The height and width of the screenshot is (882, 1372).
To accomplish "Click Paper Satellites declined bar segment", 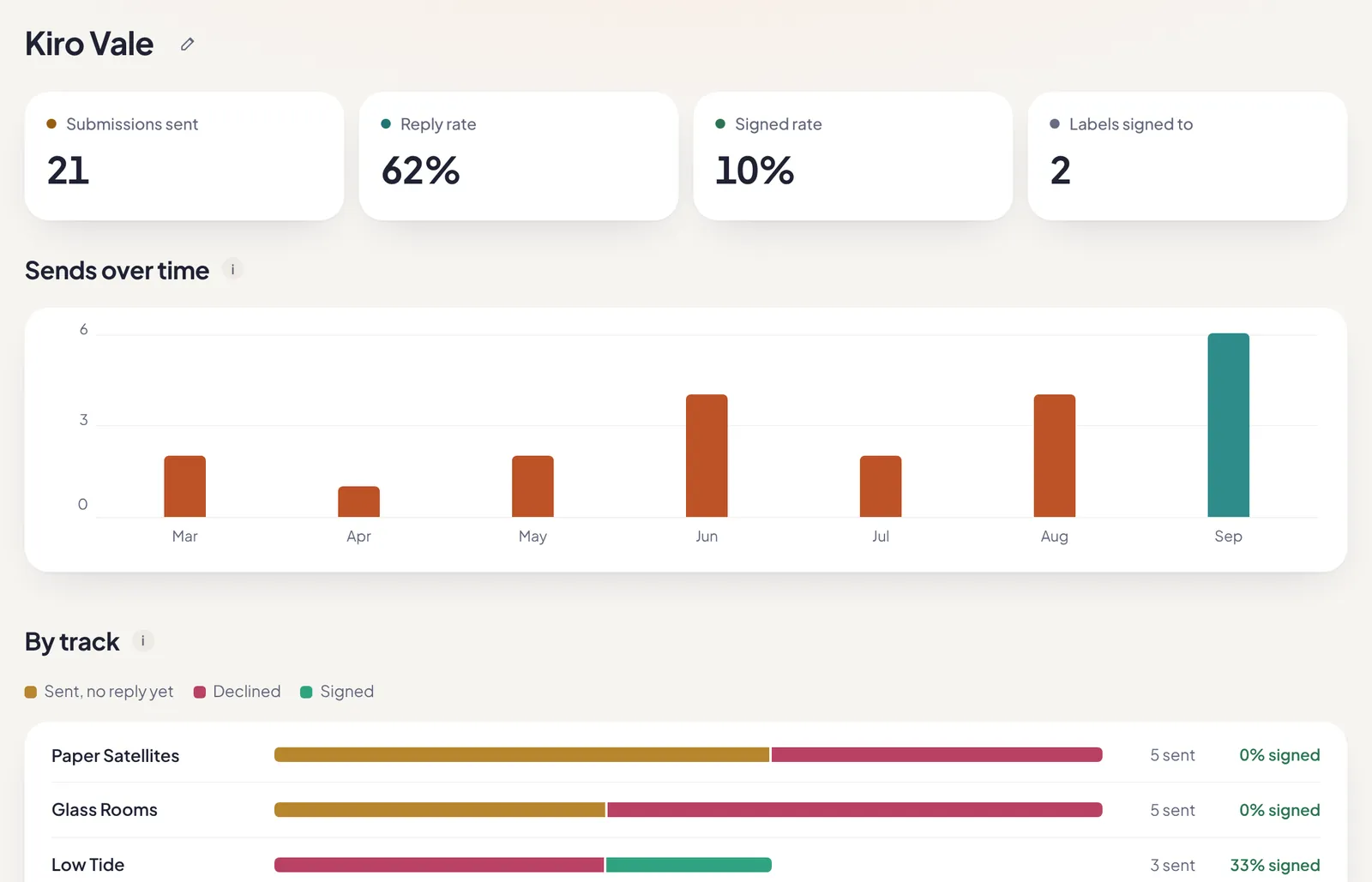I will click(937, 755).
